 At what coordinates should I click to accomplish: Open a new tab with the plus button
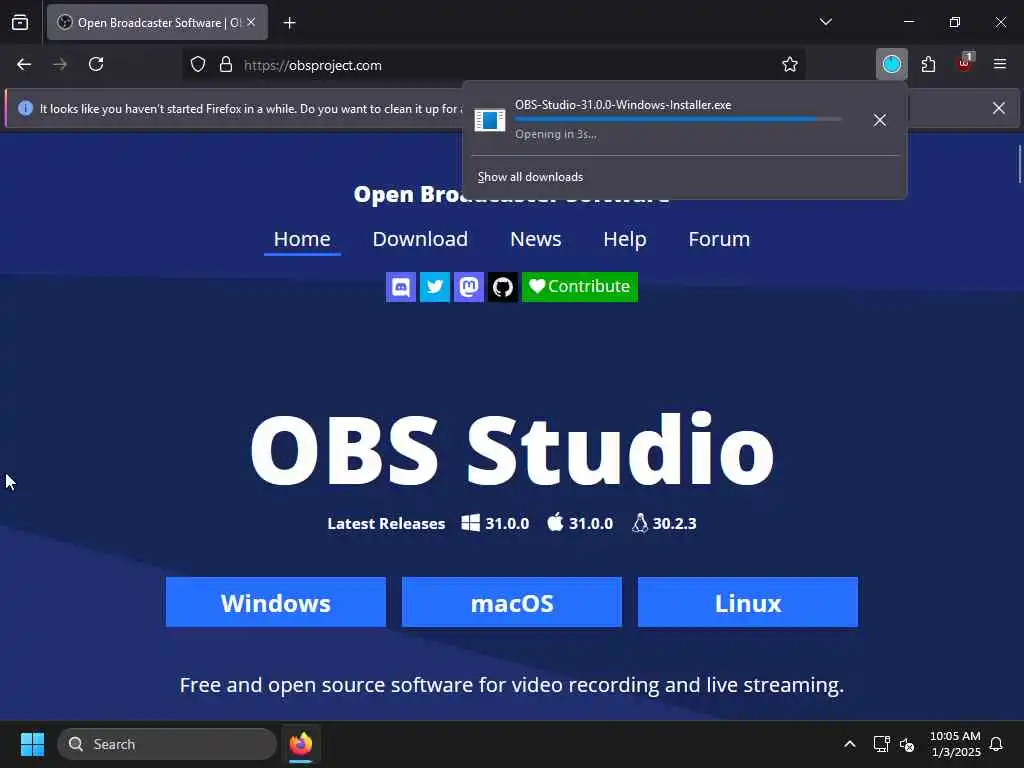[289, 23]
